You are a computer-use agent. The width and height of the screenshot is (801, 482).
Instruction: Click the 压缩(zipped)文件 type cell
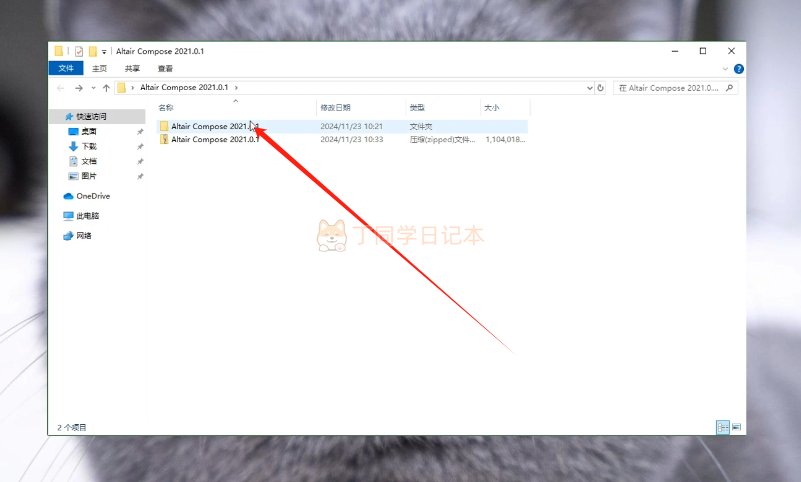coord(442,139)
